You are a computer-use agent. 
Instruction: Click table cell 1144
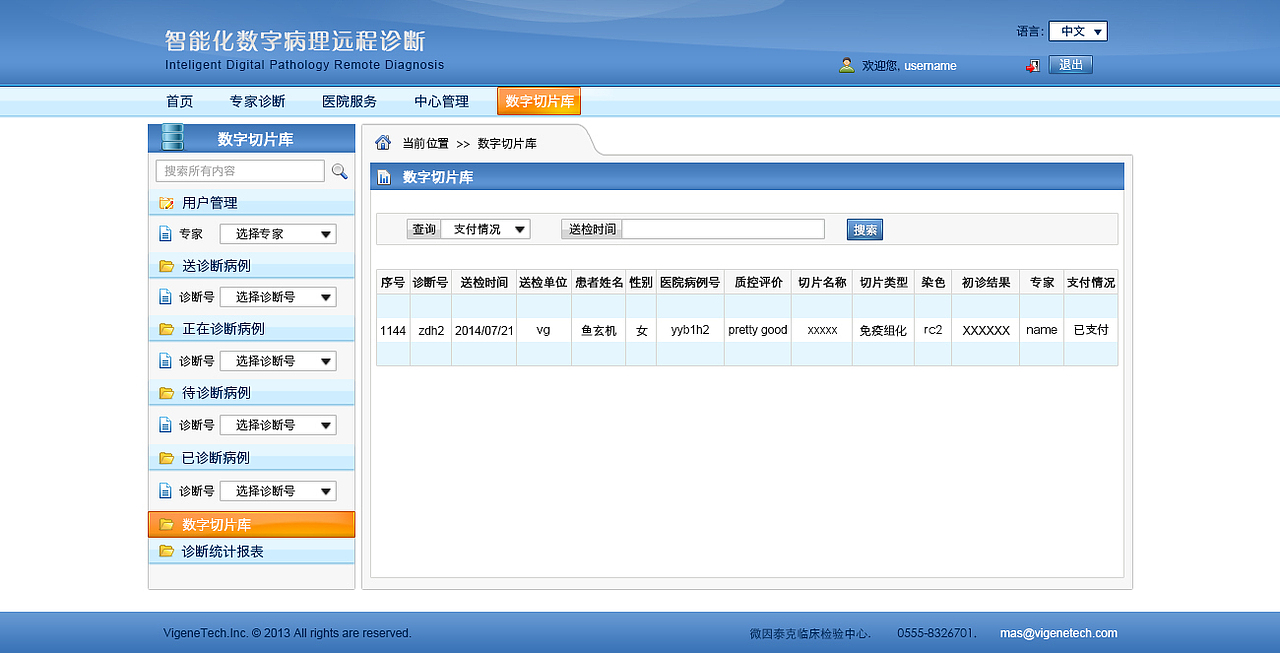click(x=393, y=330)
